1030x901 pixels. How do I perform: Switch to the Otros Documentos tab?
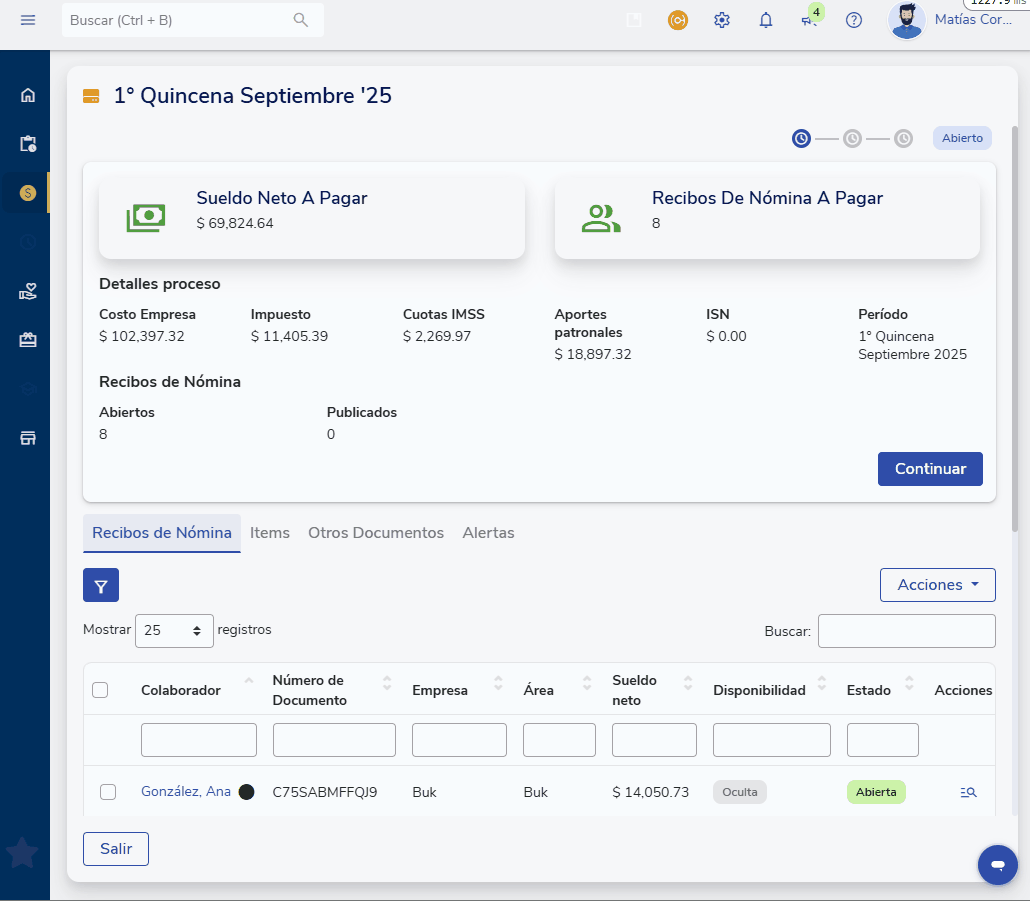pos(376,533)
